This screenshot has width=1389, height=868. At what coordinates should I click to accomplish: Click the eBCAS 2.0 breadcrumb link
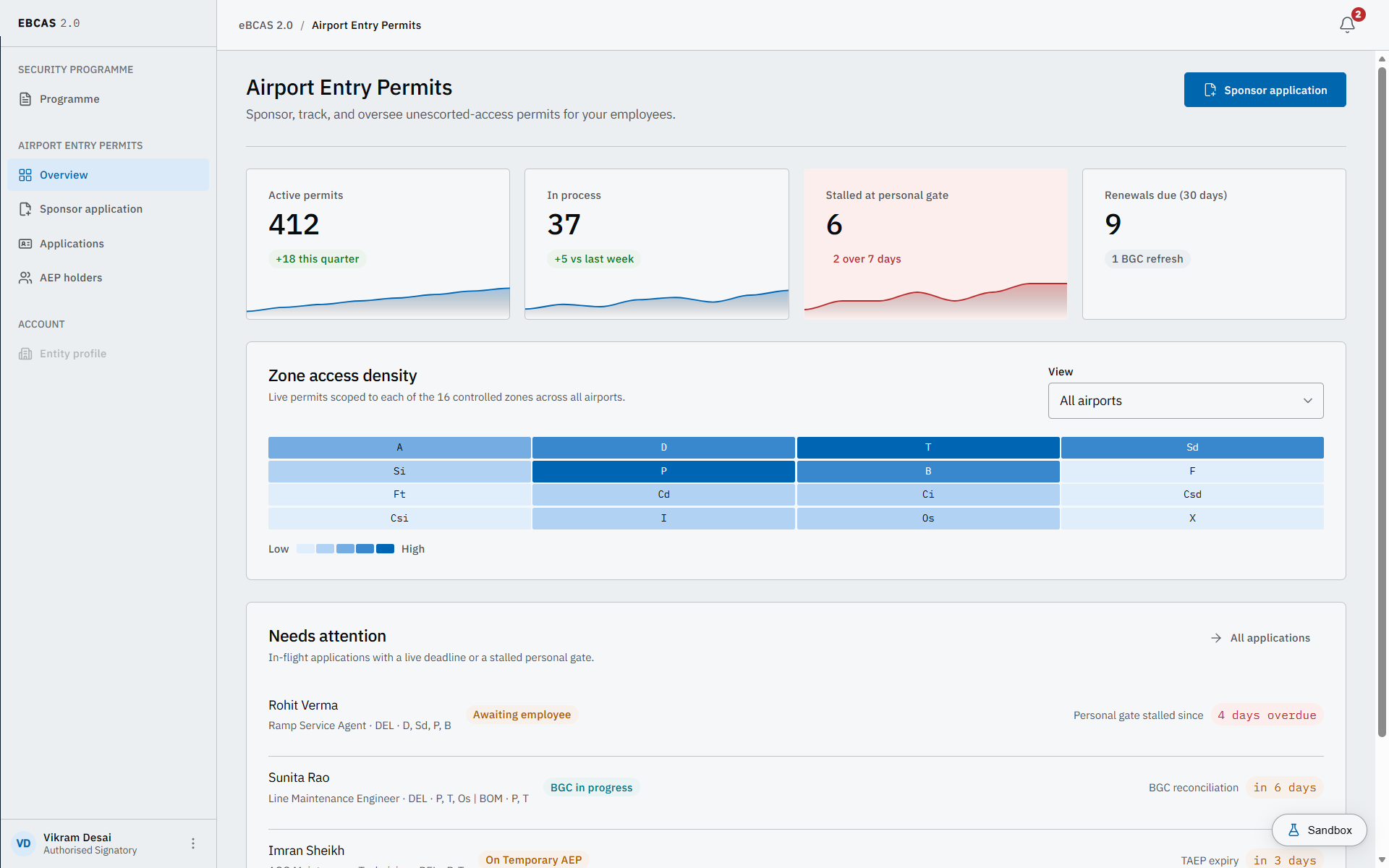(266, 25)
